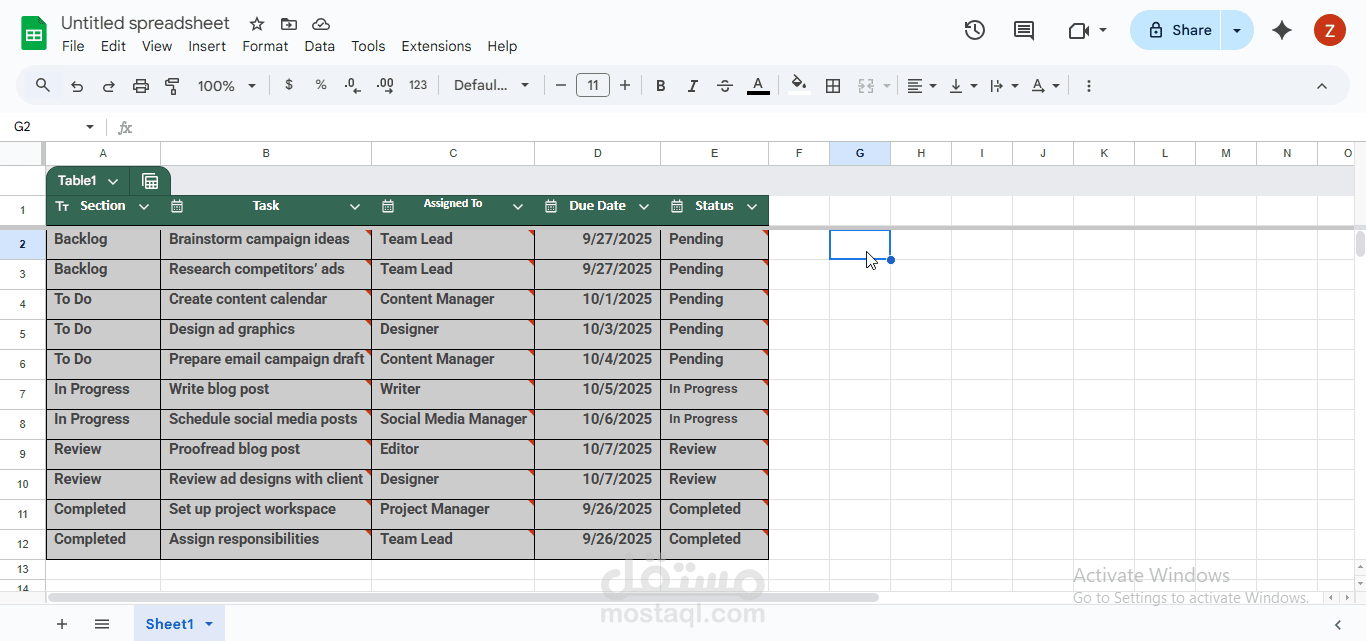Click the Gemini sparkle icon
This screenshot has height=641, width=1366.
(1281, 30)
